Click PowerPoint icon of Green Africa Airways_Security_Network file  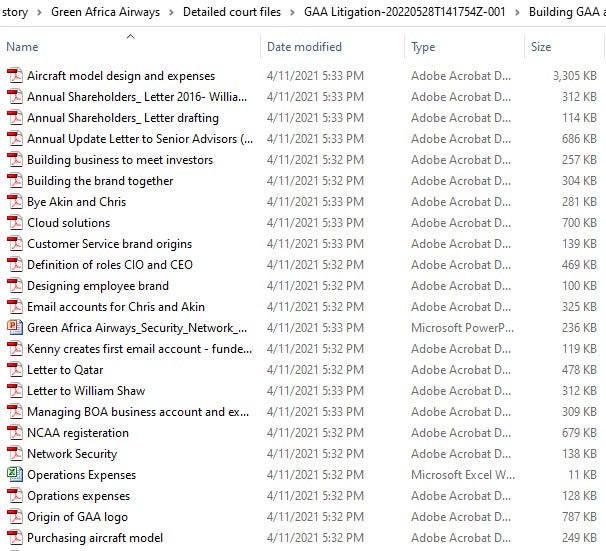[x=15, y=328]
